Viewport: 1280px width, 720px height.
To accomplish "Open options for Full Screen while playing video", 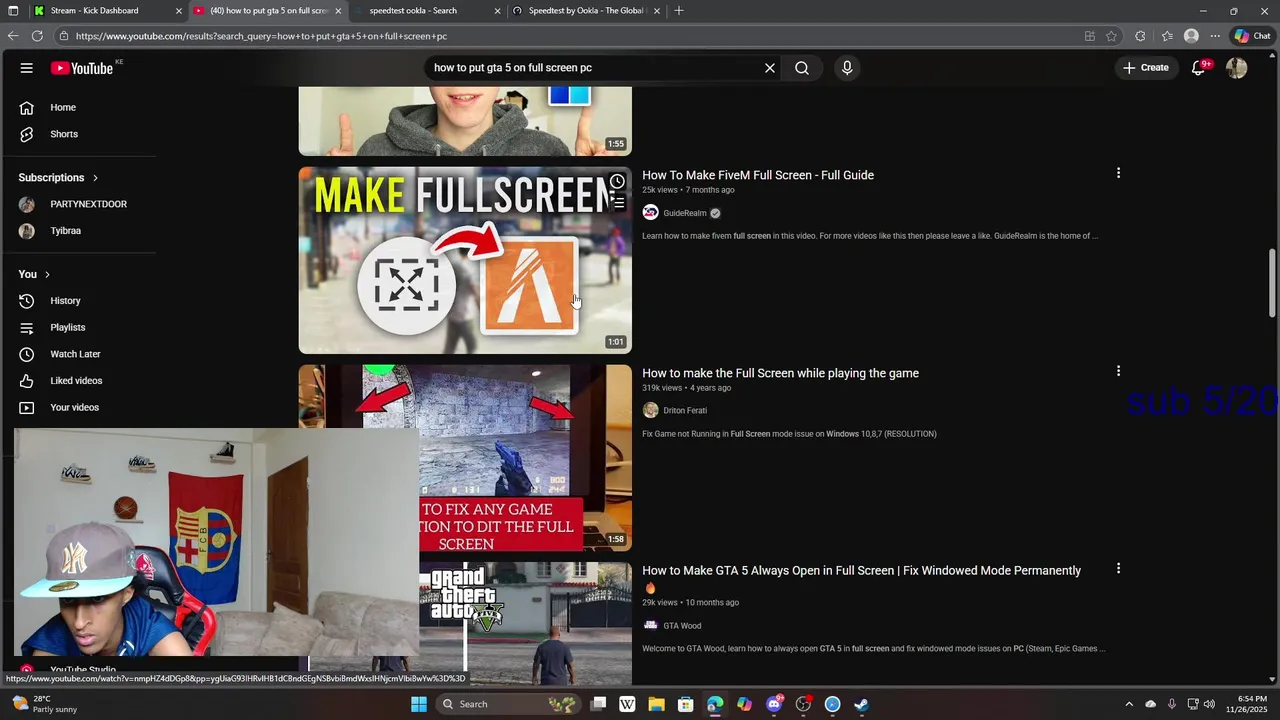I will (x=1118, y=371).
